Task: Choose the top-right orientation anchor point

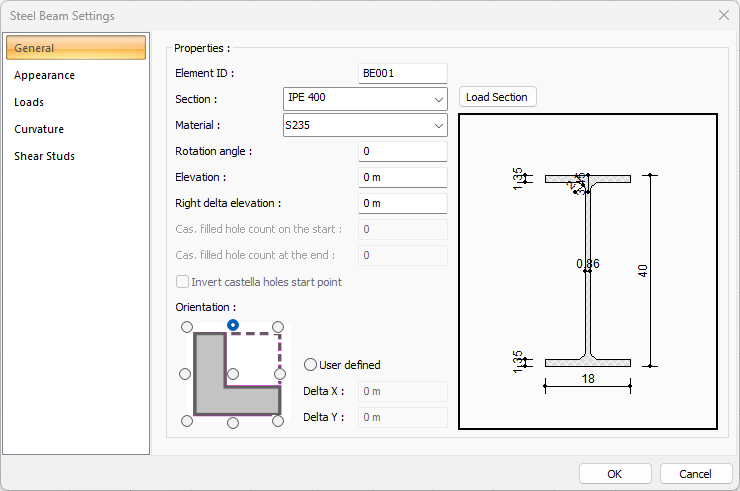Action: click(x=279, y=327)
